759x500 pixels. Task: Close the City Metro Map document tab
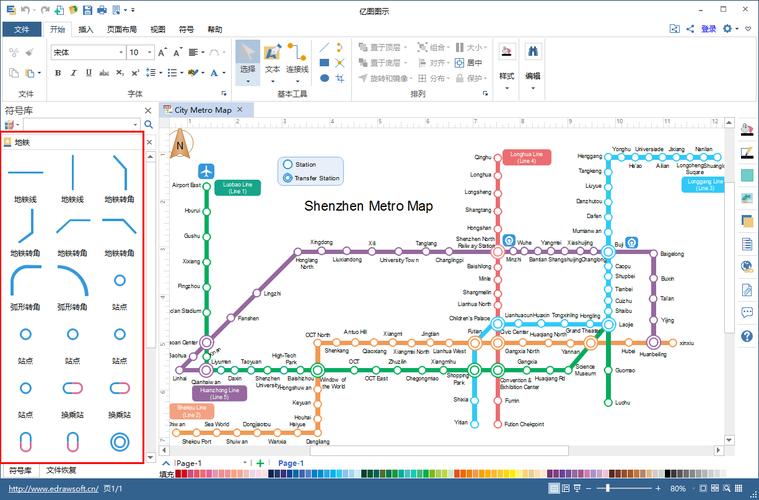pyautogui.click(x=240, y=110)
